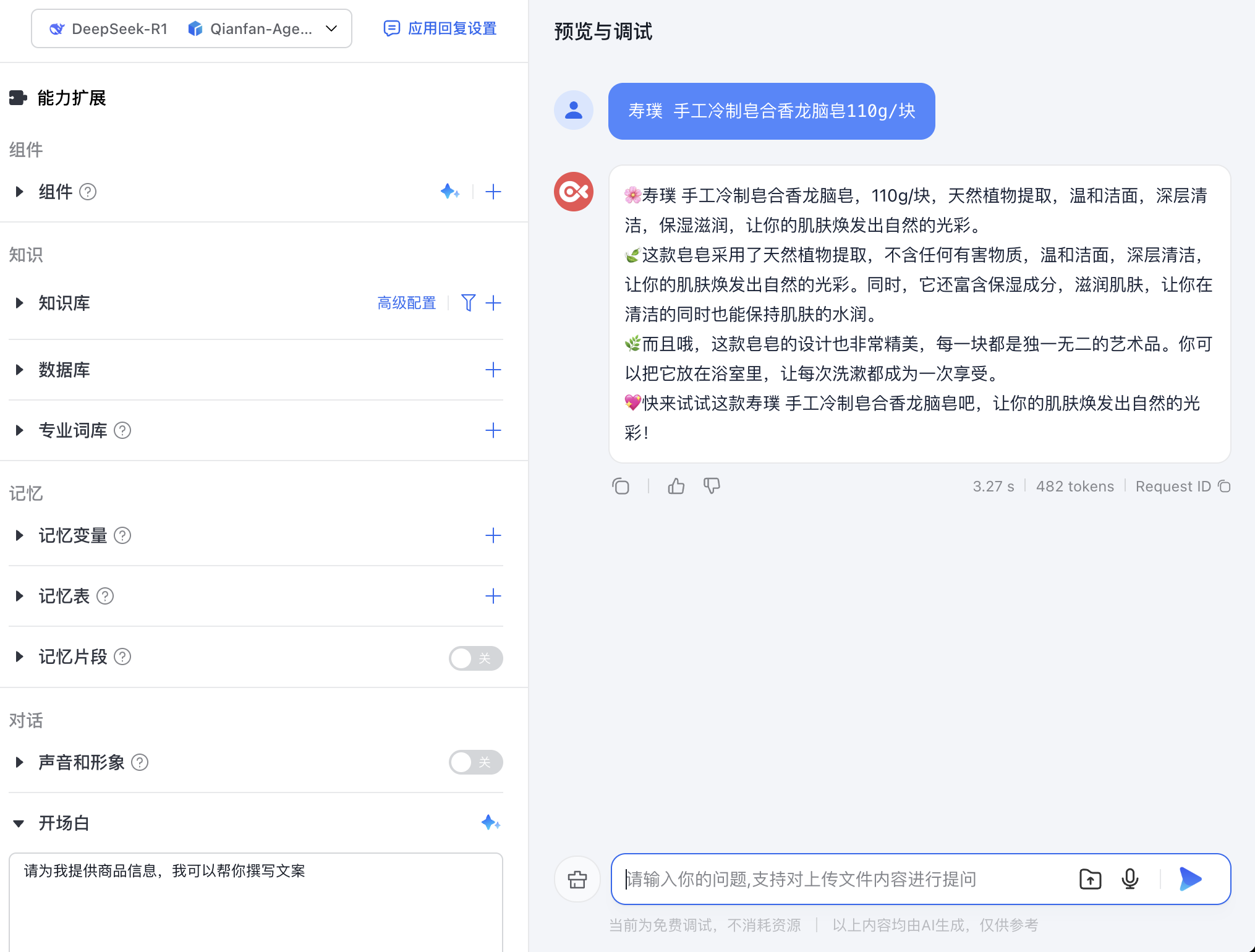Like the reply with thumbs up
The height and width of the screenshot is (952, 1255).
click(x=676, y=487)
